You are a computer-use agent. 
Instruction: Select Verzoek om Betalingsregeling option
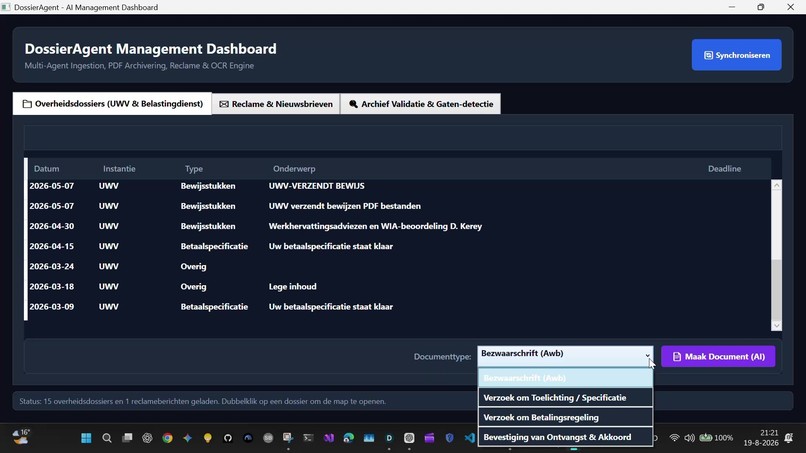[x=565, y=417]
